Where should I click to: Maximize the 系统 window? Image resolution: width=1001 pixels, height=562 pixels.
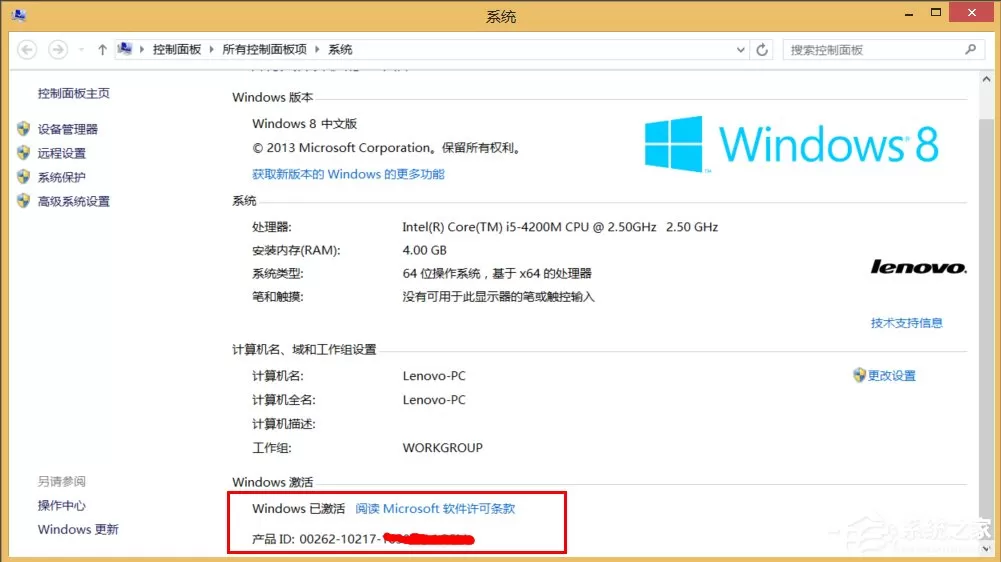pyautogui.click(x=936, y=13)
